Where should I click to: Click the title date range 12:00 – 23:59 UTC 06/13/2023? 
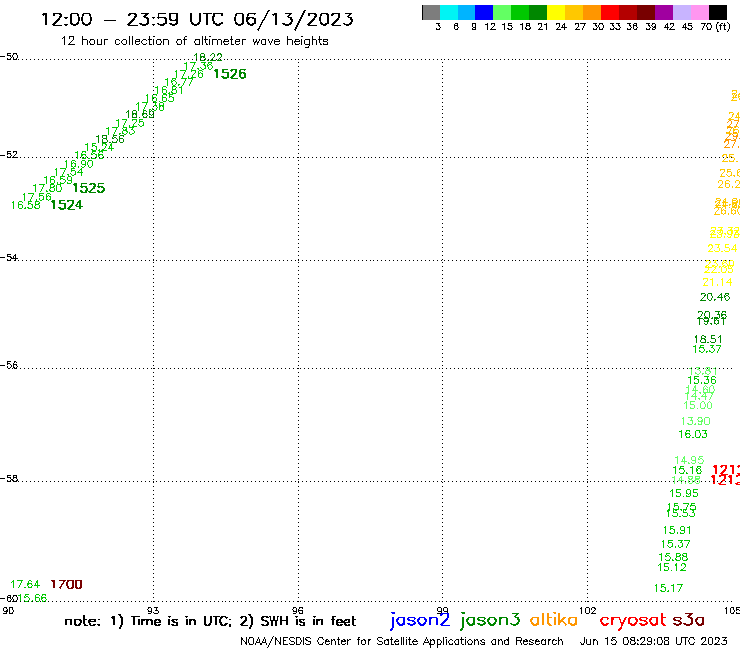pos(197,19)
